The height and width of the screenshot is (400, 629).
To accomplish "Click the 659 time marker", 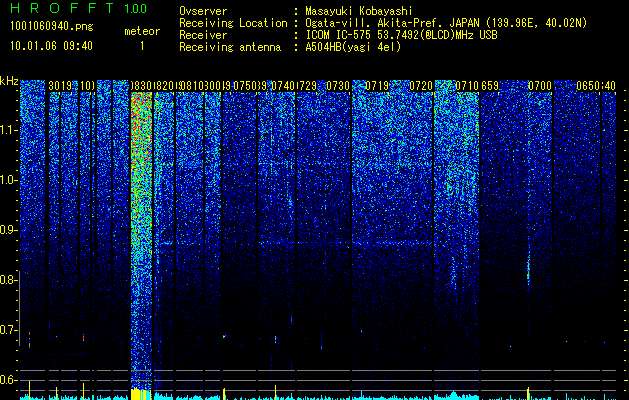I will pyautogui.click(x=490, y=86).
